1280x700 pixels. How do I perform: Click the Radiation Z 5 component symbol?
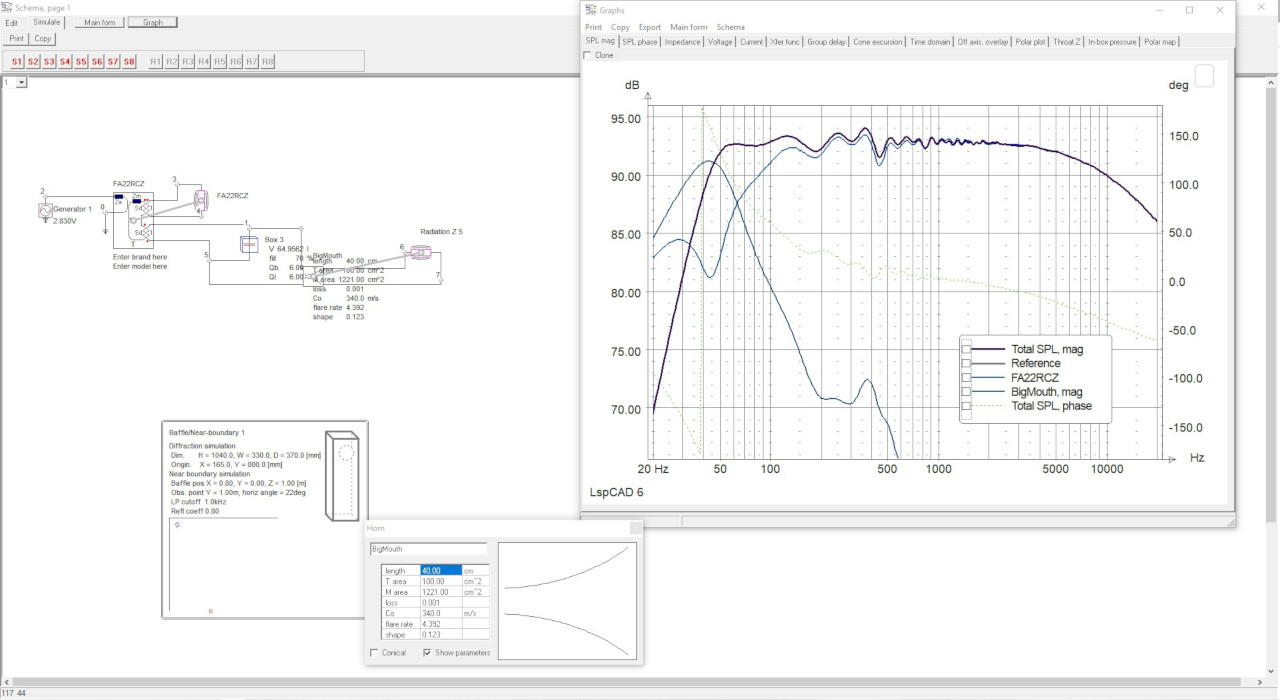coord(420,254)
